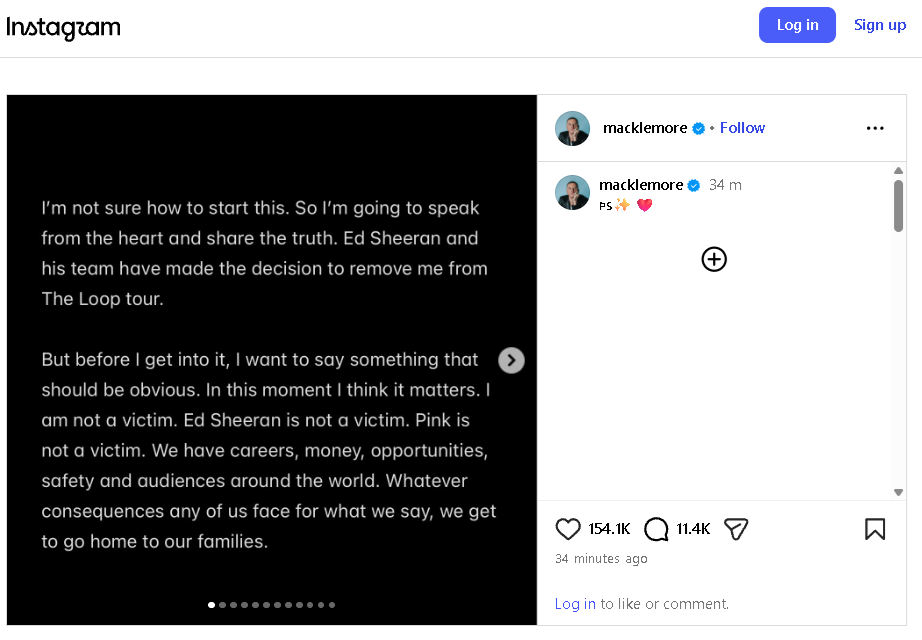The image size is (922, 640).
Task: Load more comments with plus circle icon
Action: (714, 259)
